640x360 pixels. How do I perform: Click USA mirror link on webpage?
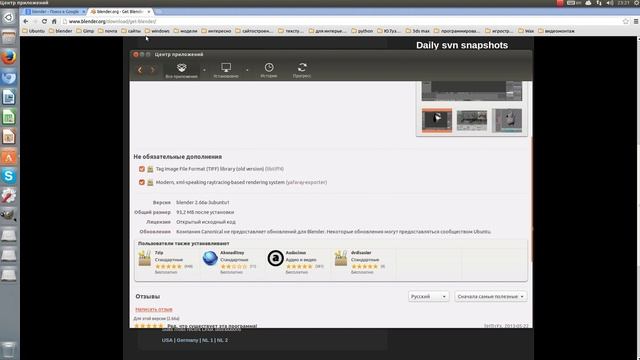167,340
